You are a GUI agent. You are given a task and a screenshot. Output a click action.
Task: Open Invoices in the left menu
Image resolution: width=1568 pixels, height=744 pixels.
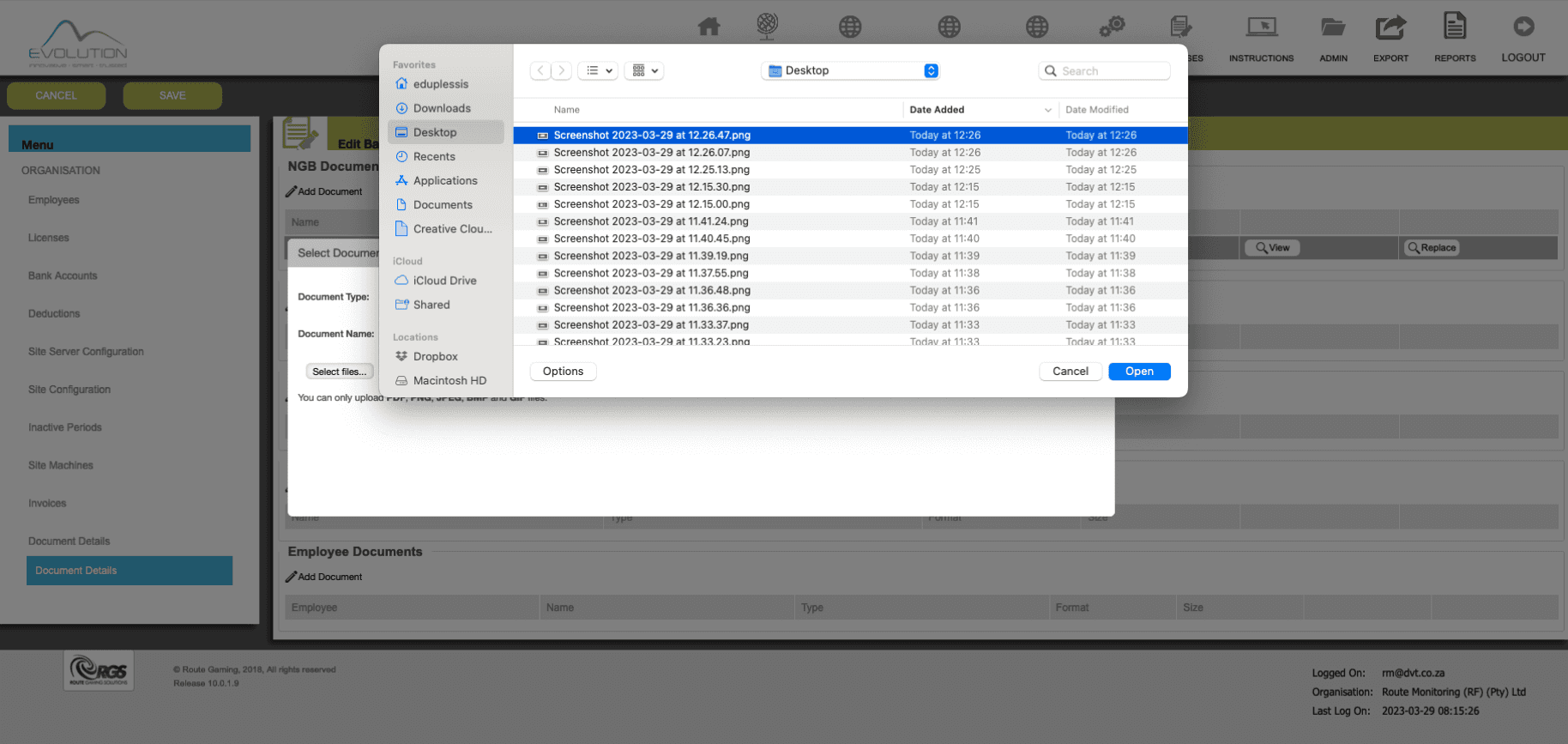(x=47, y=503)
